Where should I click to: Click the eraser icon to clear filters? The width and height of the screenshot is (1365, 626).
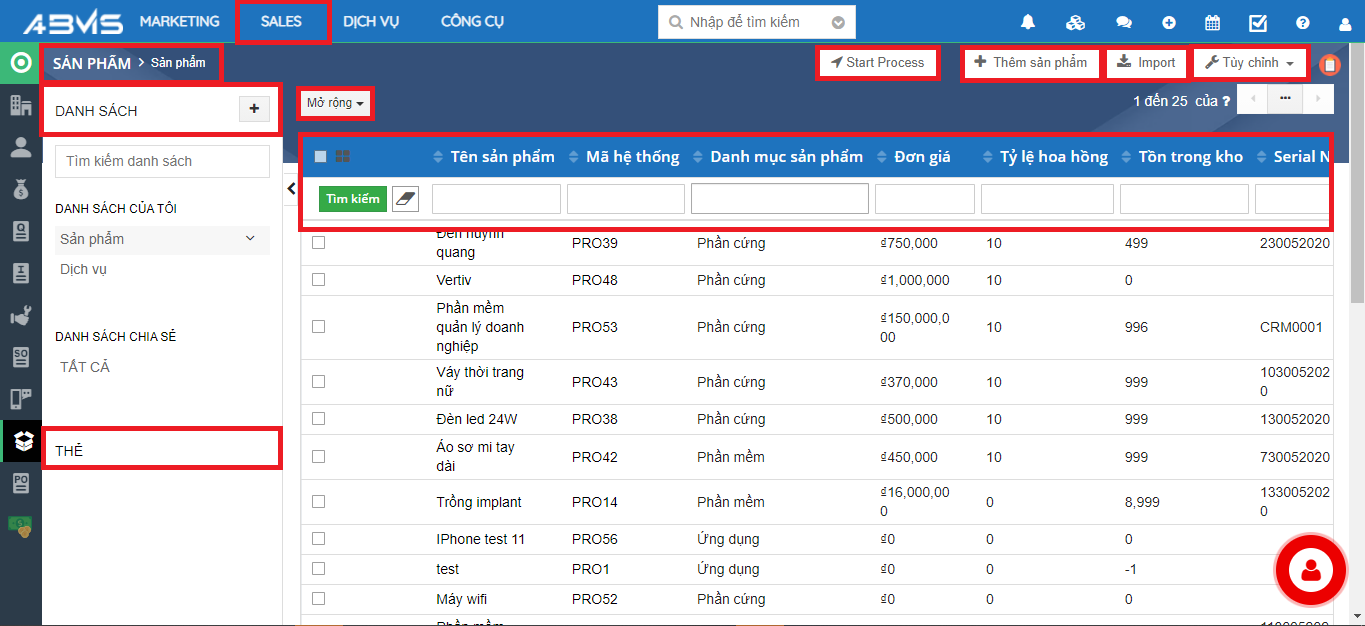click(x=405, y=199)
